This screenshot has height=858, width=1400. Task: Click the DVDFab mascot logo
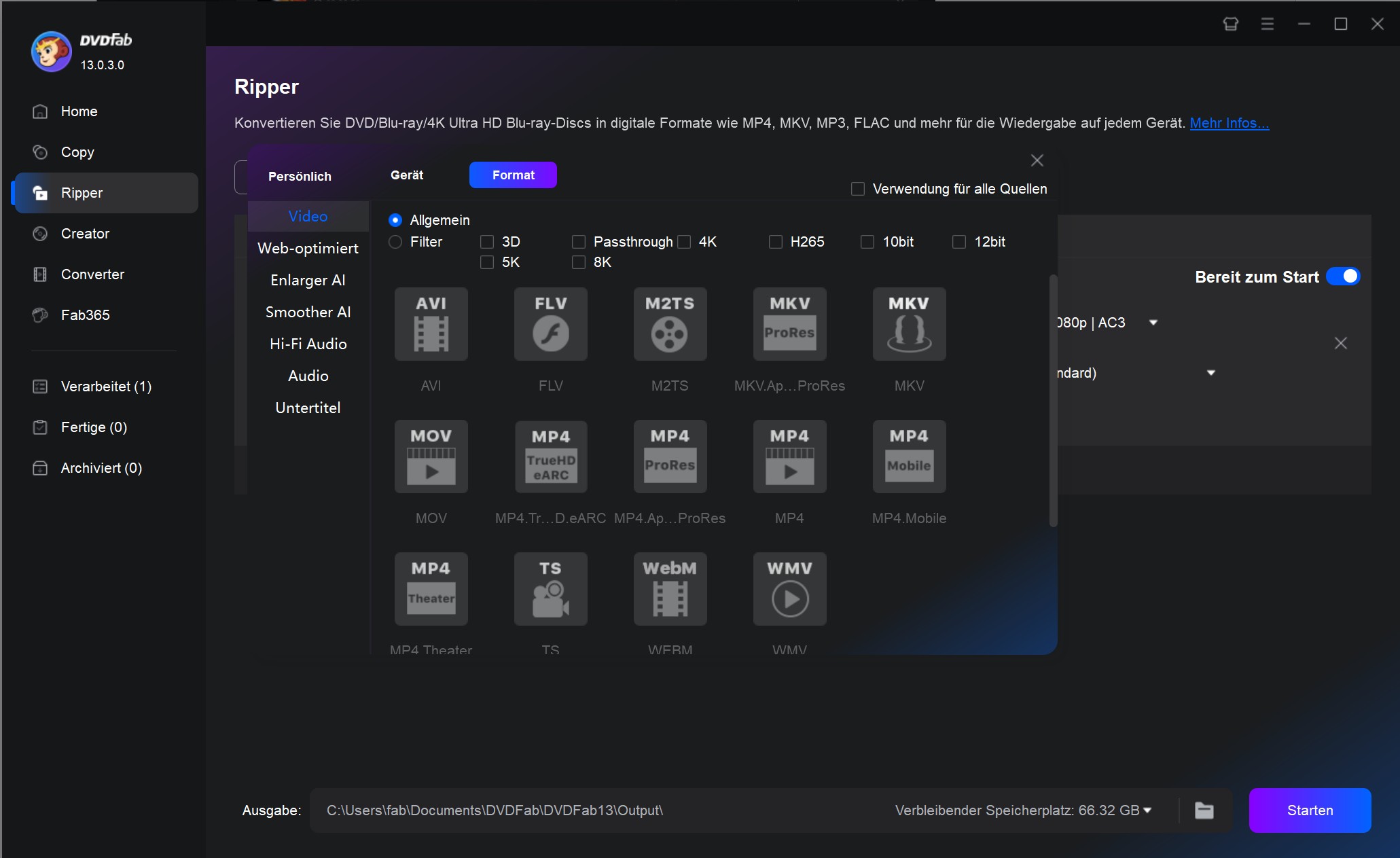coord(51,51)
